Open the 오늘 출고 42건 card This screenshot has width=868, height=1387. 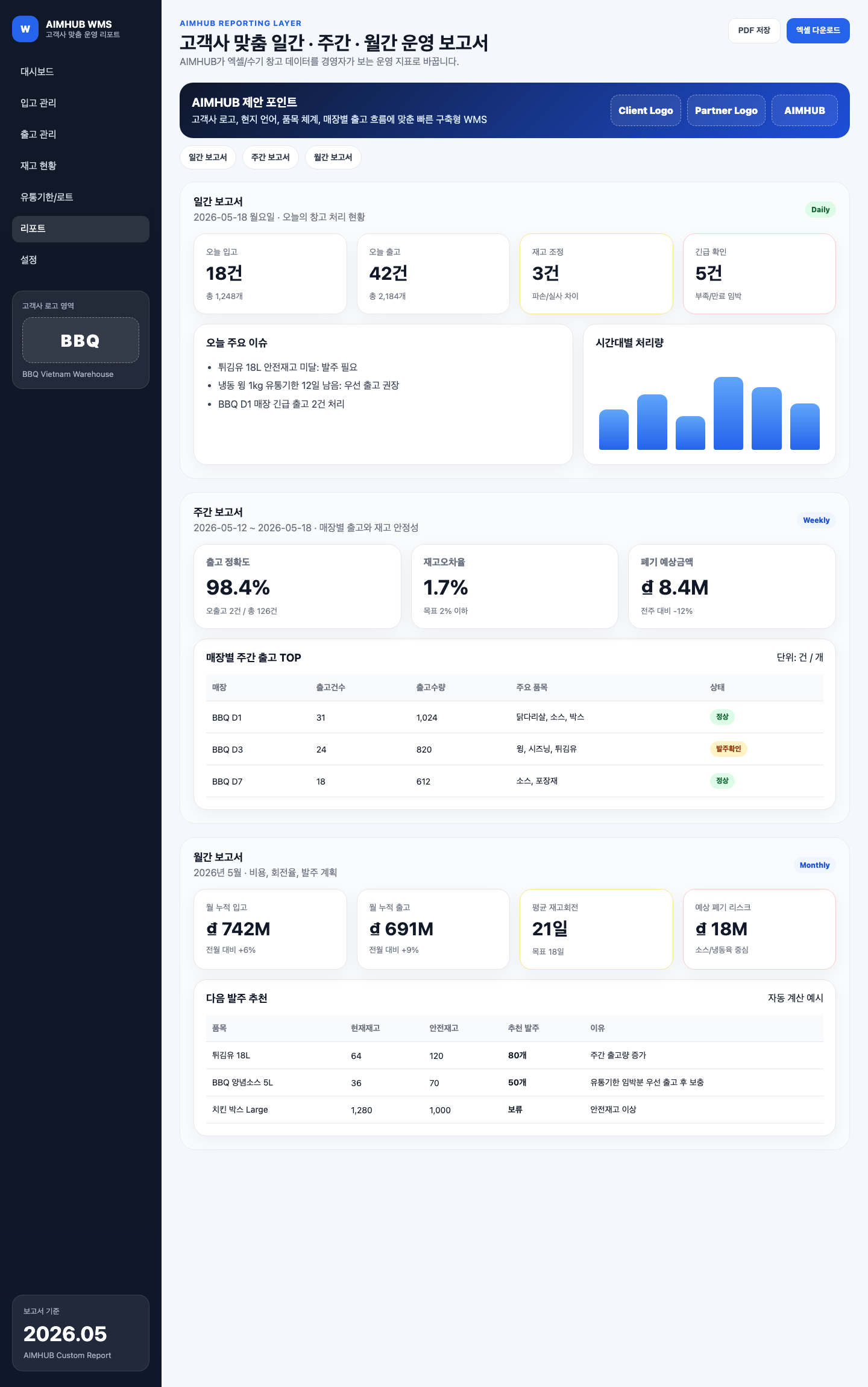(433, 274)
